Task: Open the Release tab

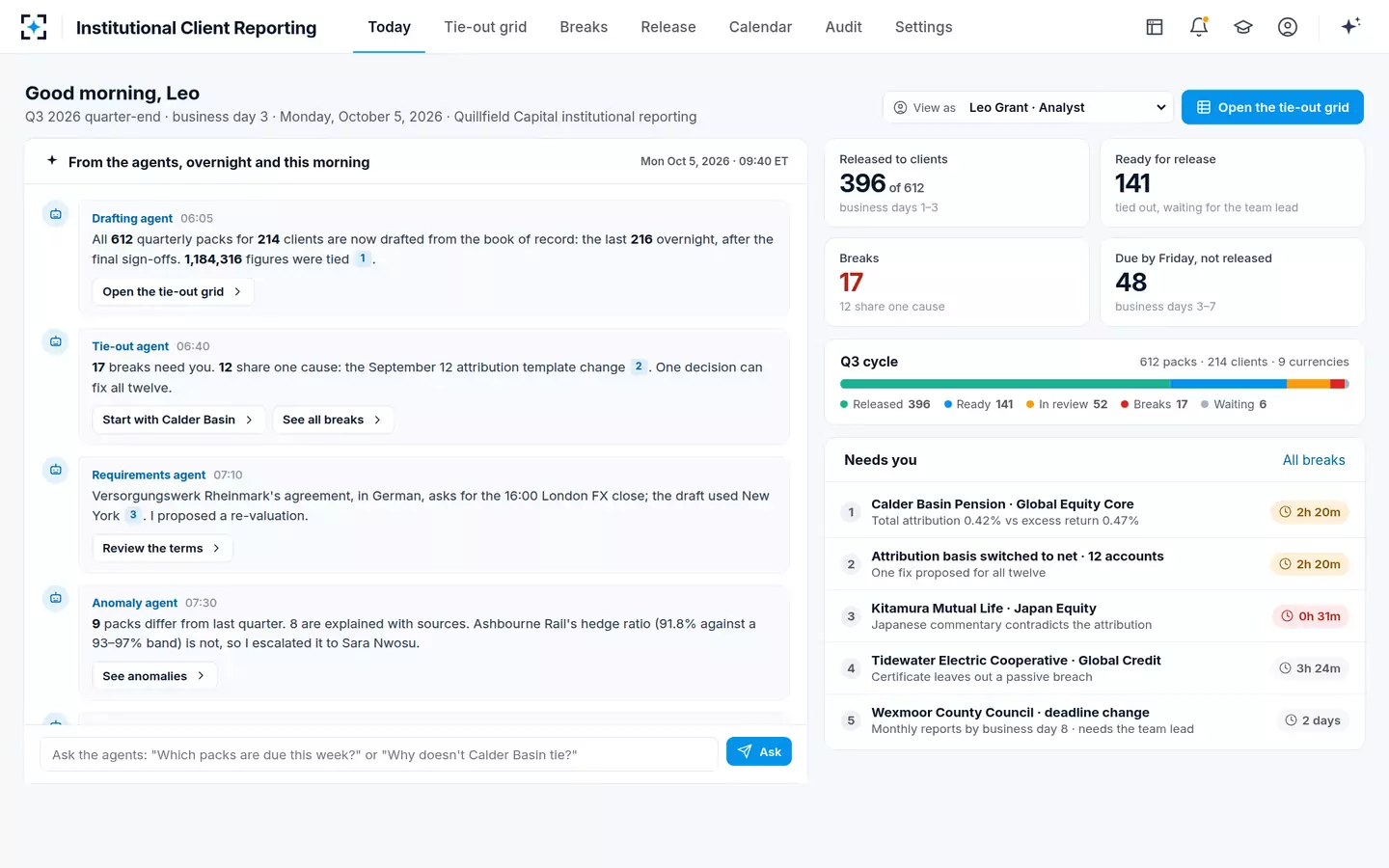Action: click(668, 27)
